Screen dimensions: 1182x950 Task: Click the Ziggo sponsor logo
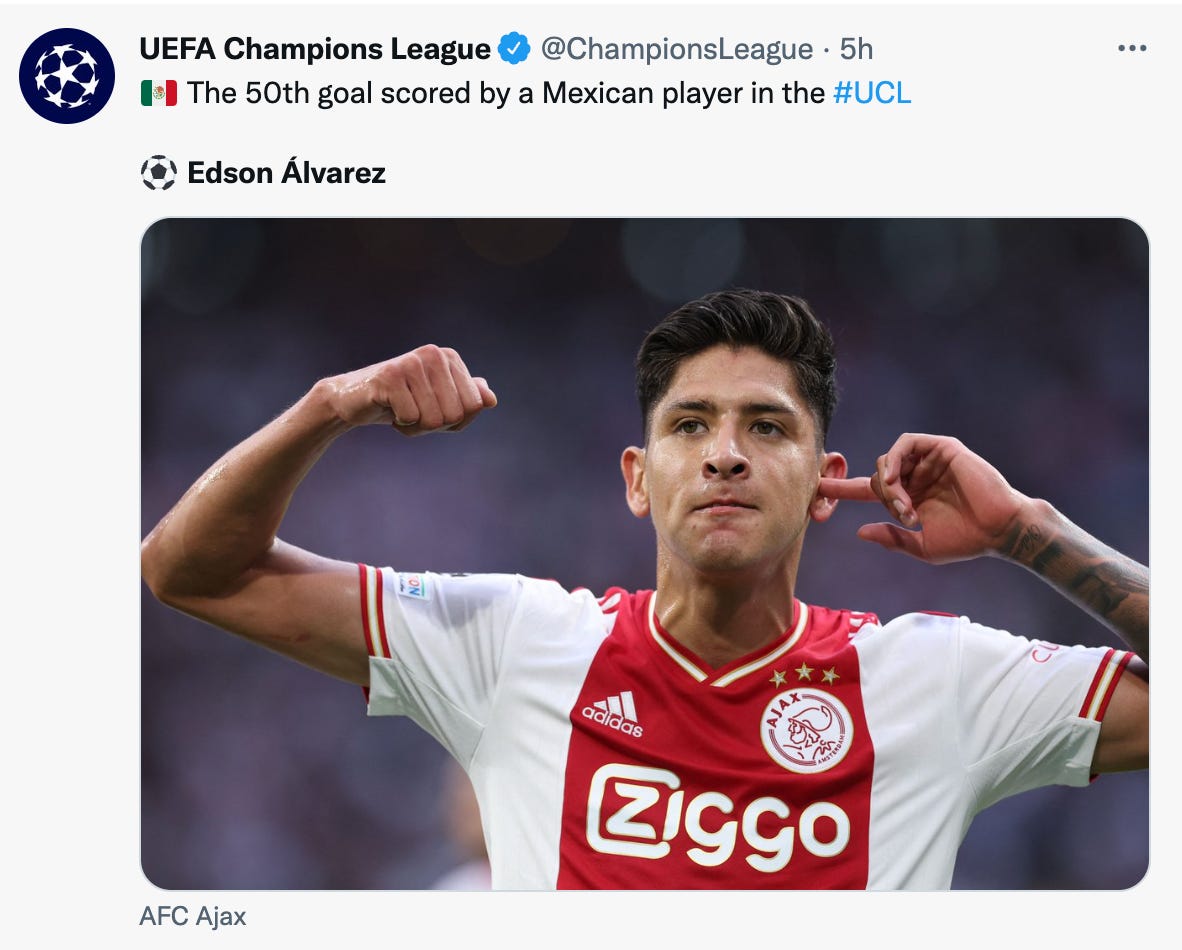click(718, 817)
